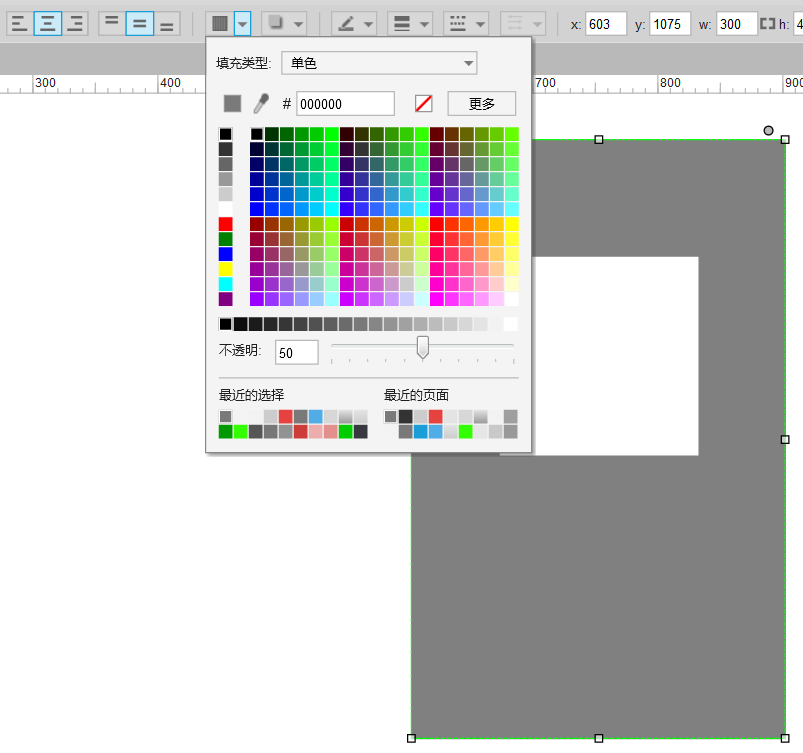
Task: Open the shadow options dropdown arrow
Action: [298, 24]
